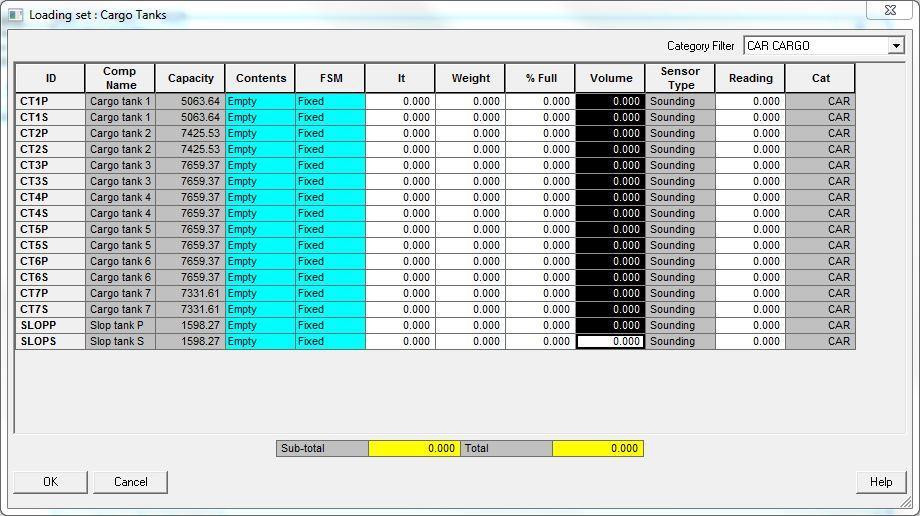This screenshot has height=516, width=920.
Task: Open the Help button
Action: [881, 482]
